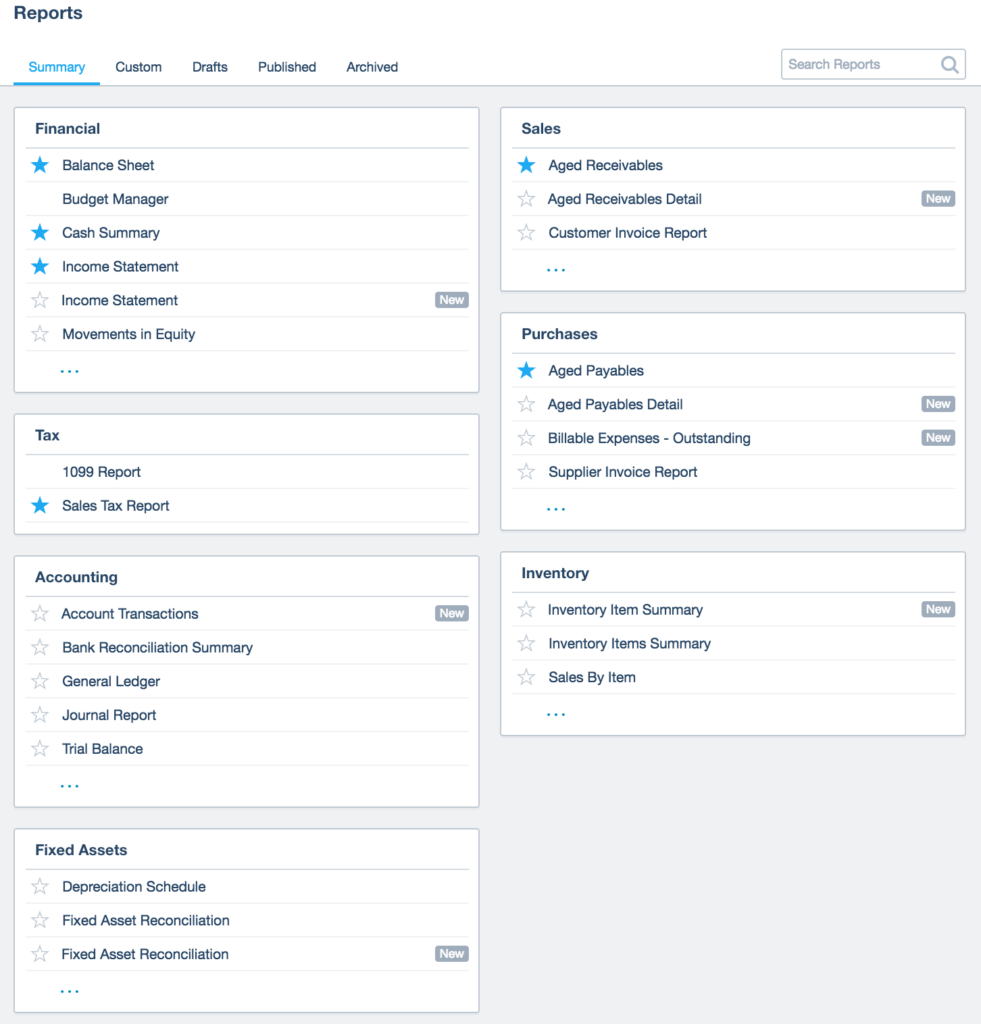The height and width of the screenshot is (1024, 981).
Task: Click the search magnifier icon
Action: pos(949,64)
